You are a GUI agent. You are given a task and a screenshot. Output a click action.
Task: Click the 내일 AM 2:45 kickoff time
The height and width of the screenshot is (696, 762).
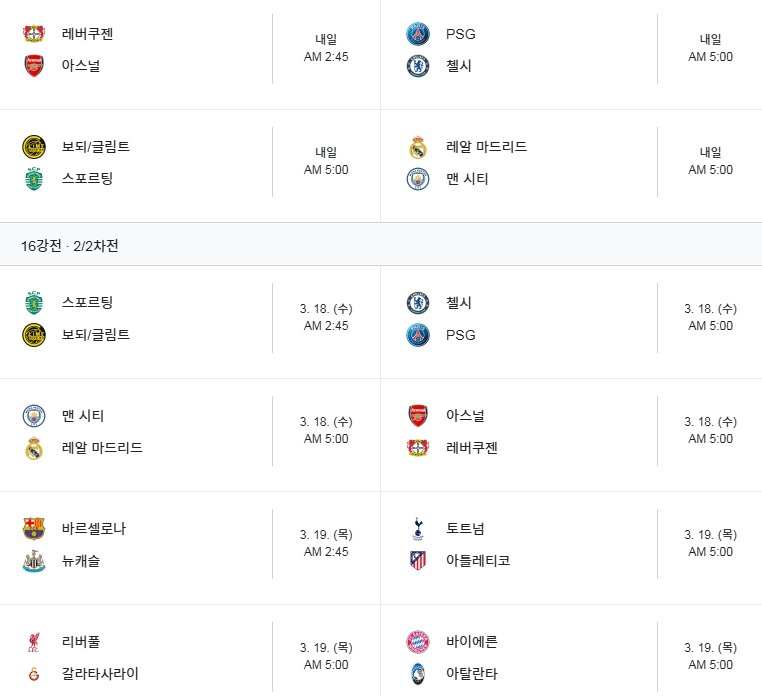tap(326, 49)
